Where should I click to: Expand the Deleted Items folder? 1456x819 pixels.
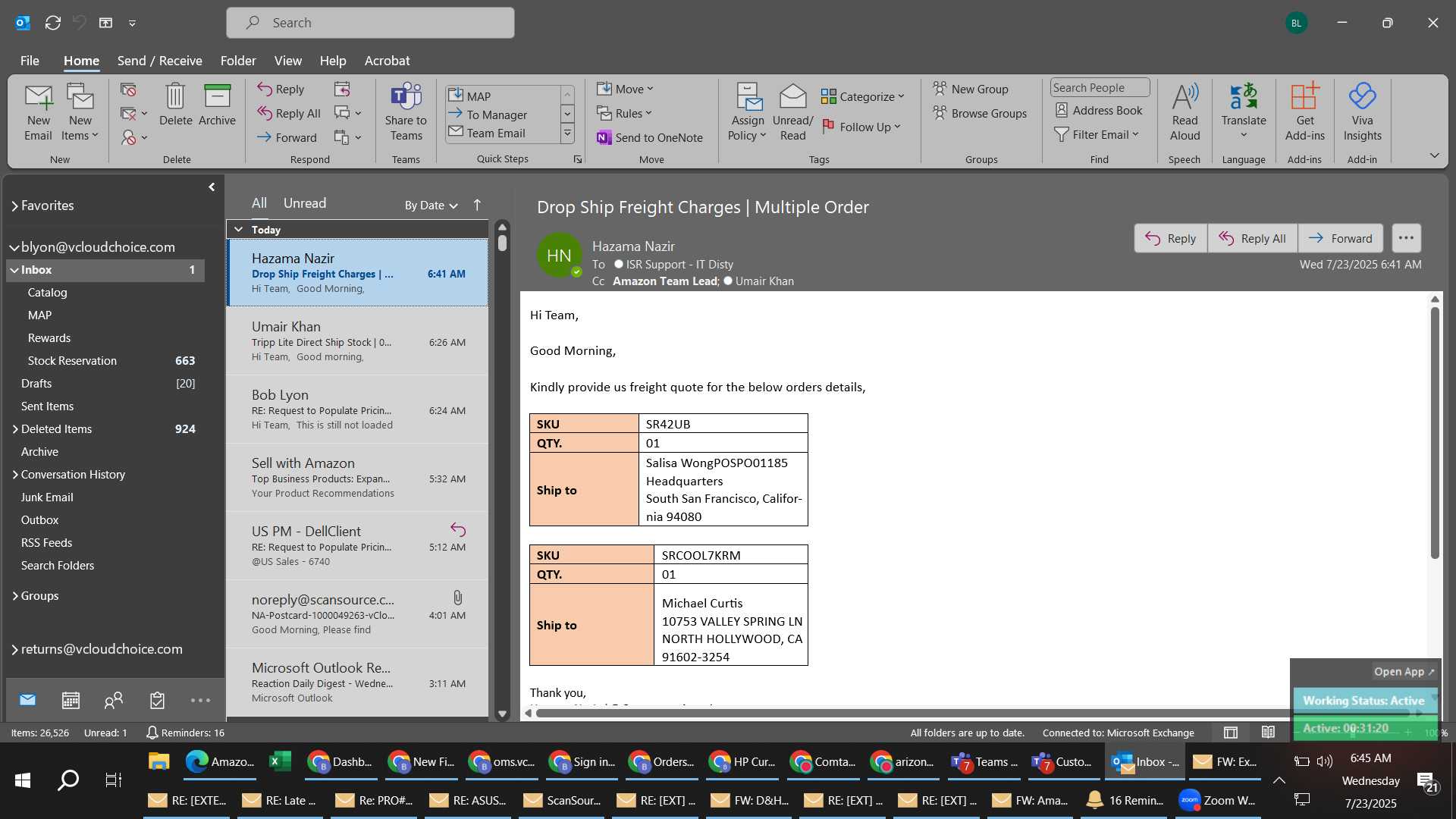coord(14,429)
